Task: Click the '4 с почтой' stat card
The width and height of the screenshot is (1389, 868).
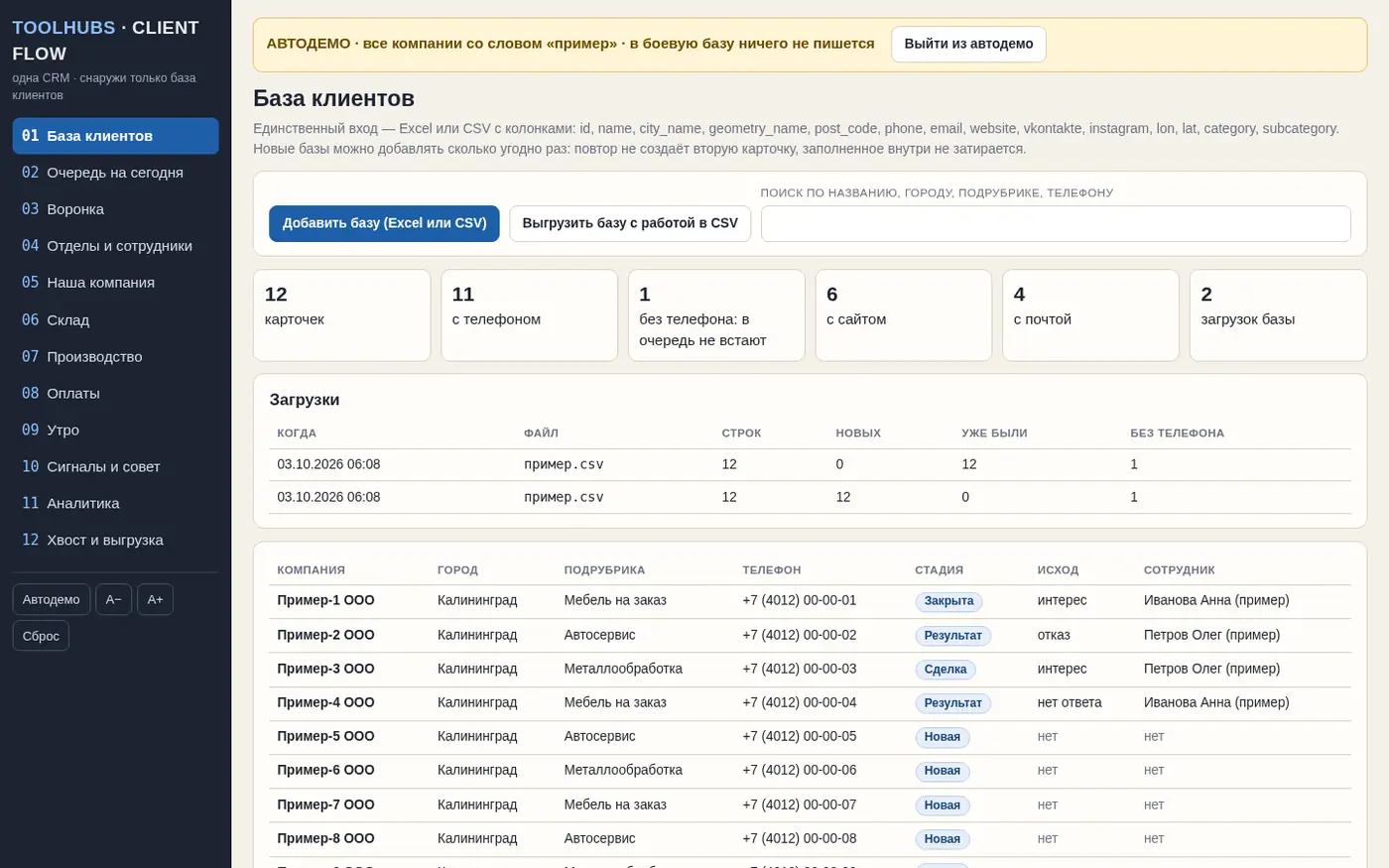Action: pyautogui.click(x=1090, y=315)
